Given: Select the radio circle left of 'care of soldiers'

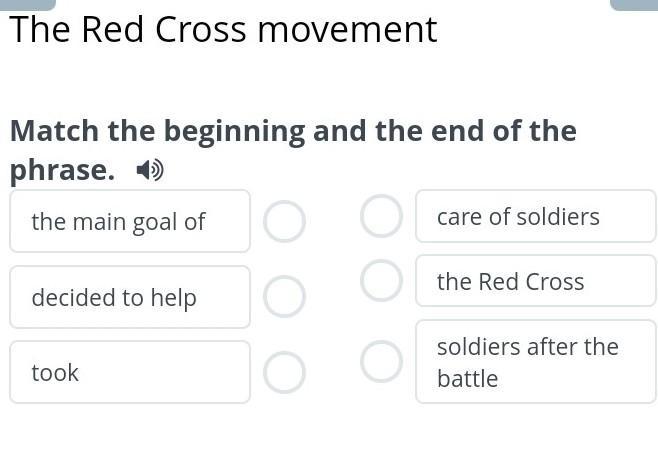Looking at the screenshot, I should (381, 216).
